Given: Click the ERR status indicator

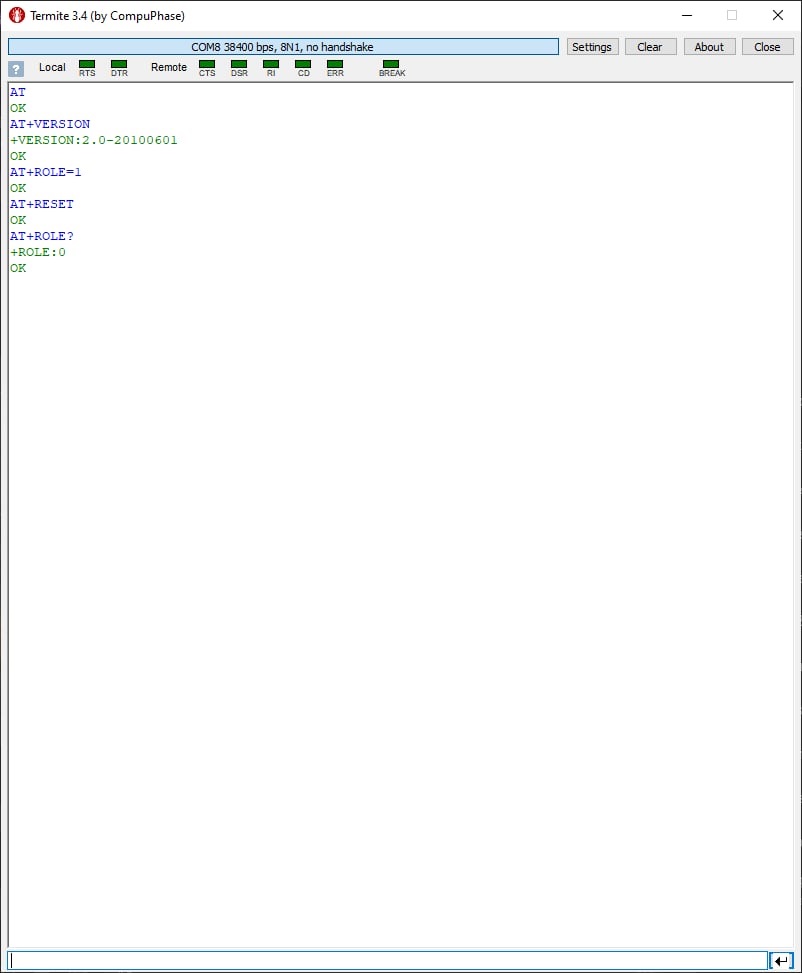Looking at the screenshot, I should tap(335, 64).
